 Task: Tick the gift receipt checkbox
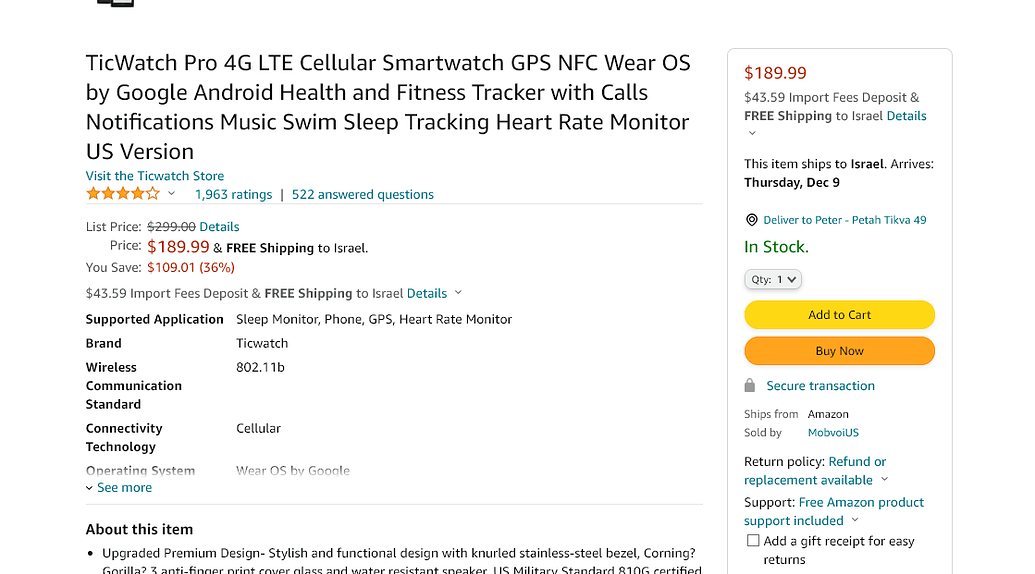coord(752,540)
